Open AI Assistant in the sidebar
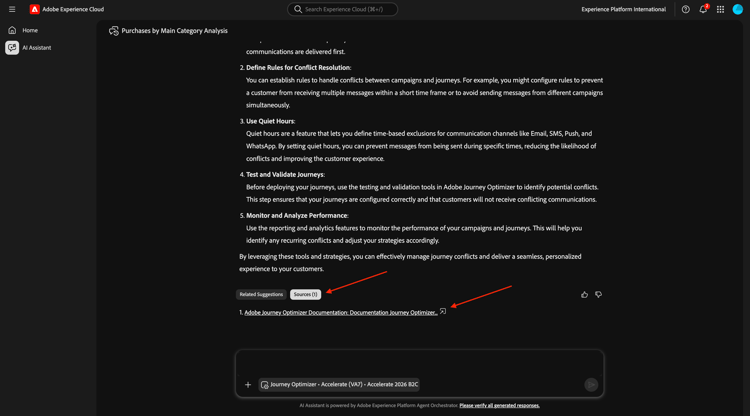Viewport: 750px width, 416px height. 36,48
